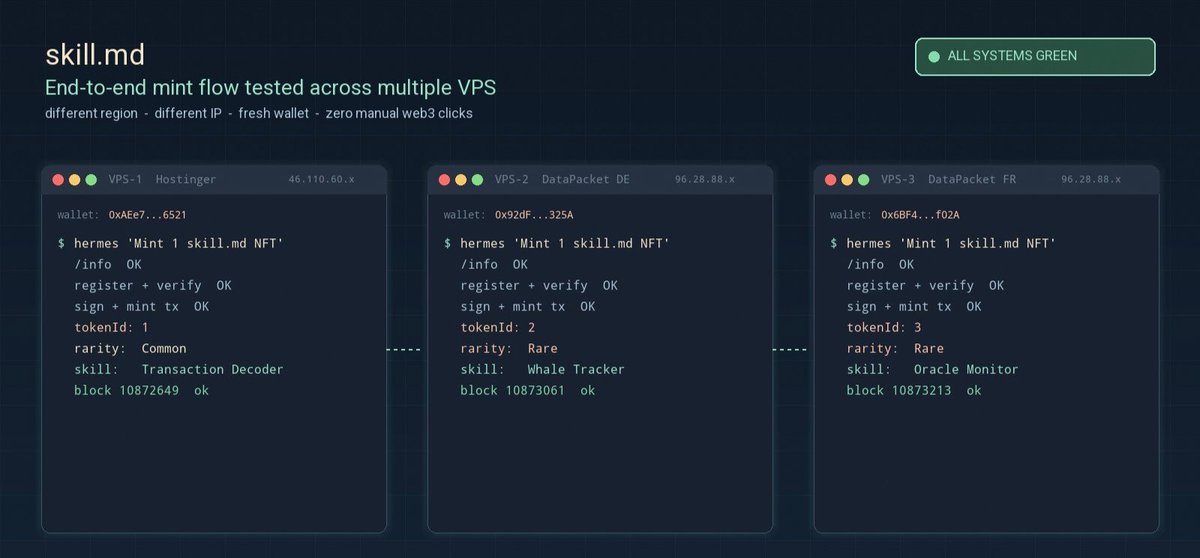Click the 'block 10873213 ok' line
The width and height of the screenshot is (1200, 558).
pyautogui.click(x=914, y=390)
